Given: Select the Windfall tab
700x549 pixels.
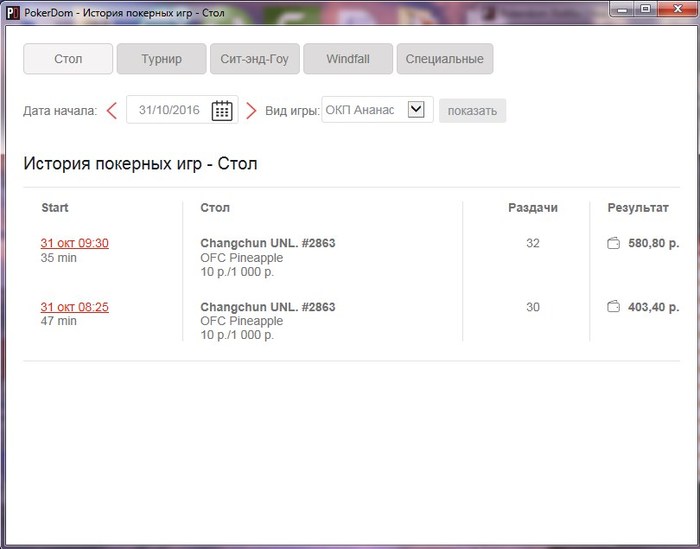Looking at the screenshot, I should tap(348, 58).
